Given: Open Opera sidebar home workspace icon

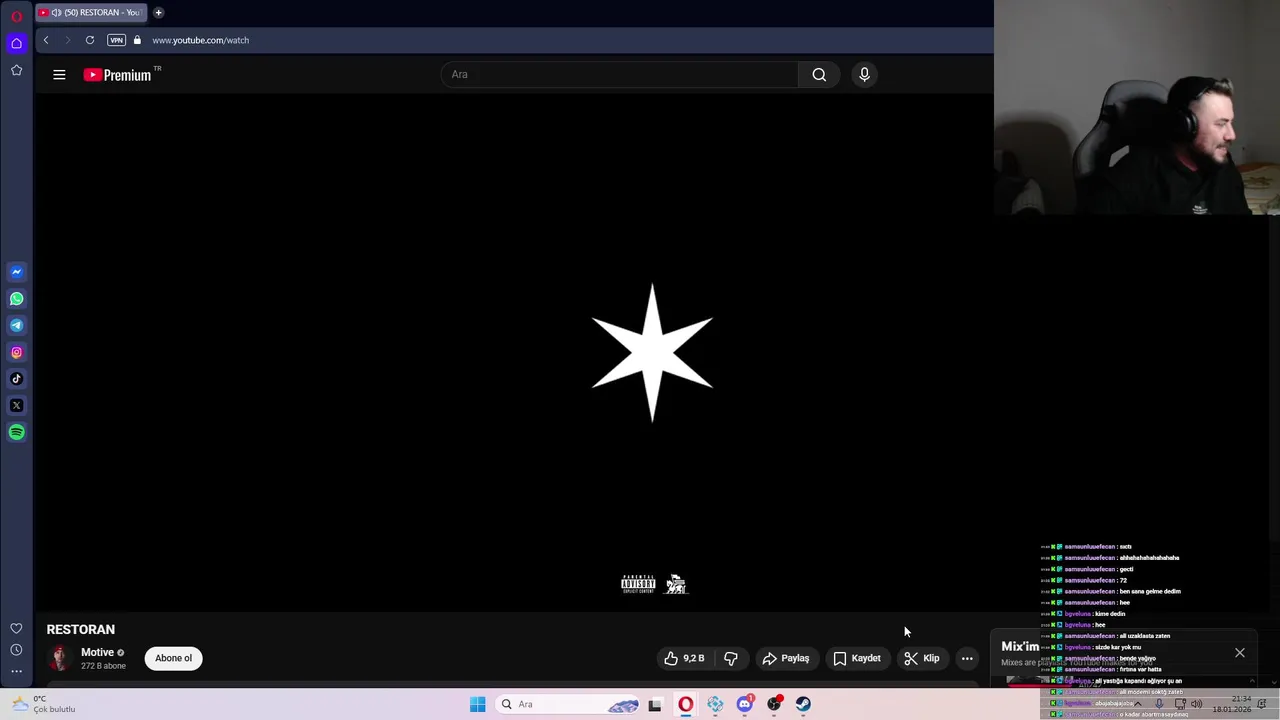Looking at the screenshot, I should [16, 43].
